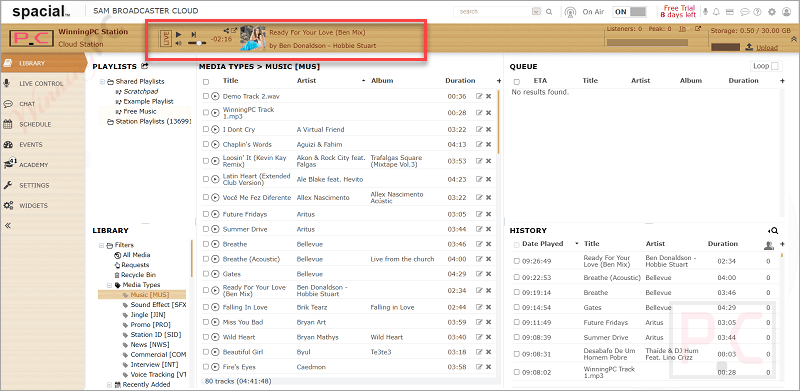Select the Free Music playlist
Screen dimensions: 800x391
tap(140, 111)
